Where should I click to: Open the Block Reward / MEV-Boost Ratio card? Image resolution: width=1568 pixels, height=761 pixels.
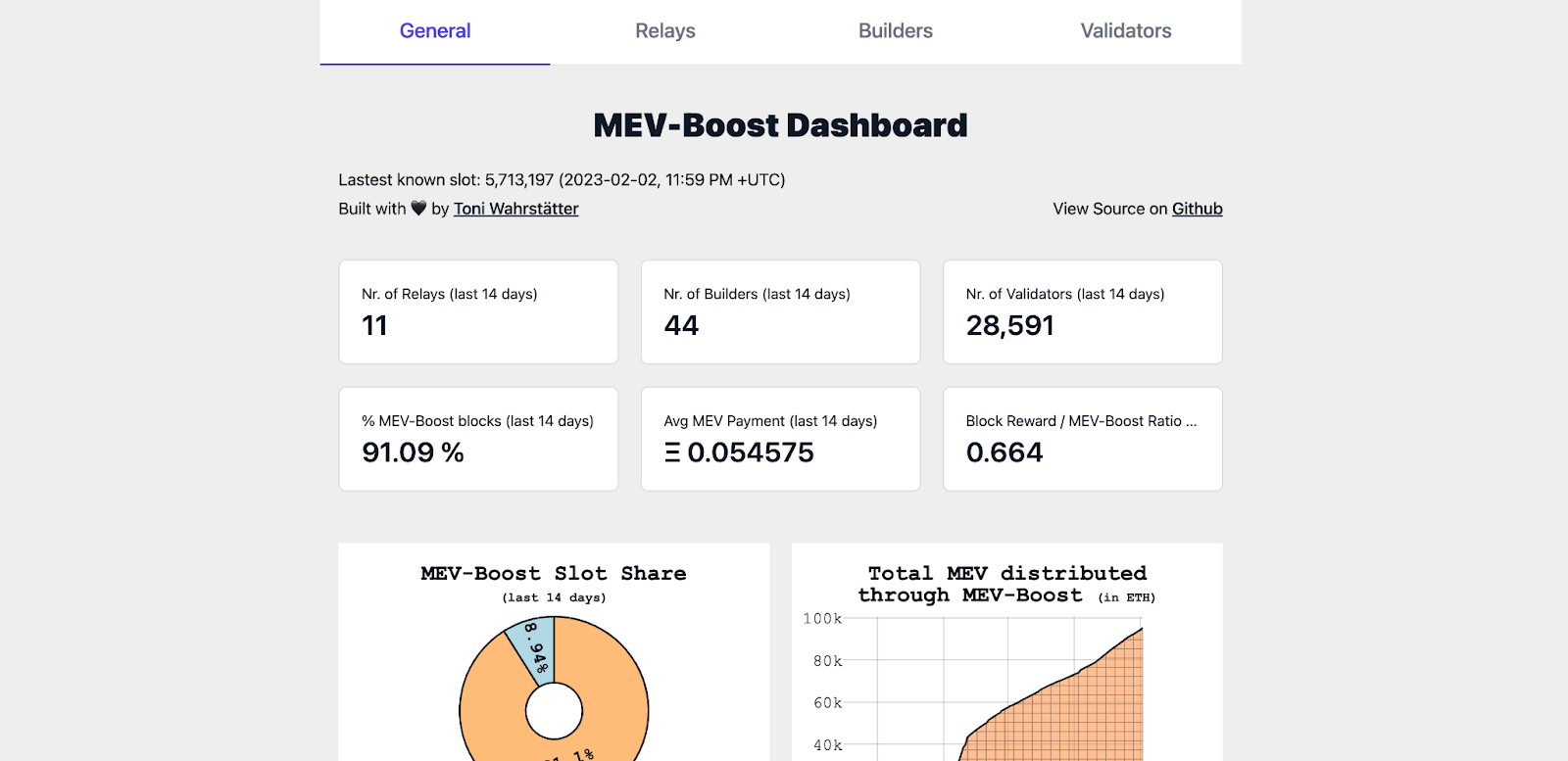coord(1082,438)
